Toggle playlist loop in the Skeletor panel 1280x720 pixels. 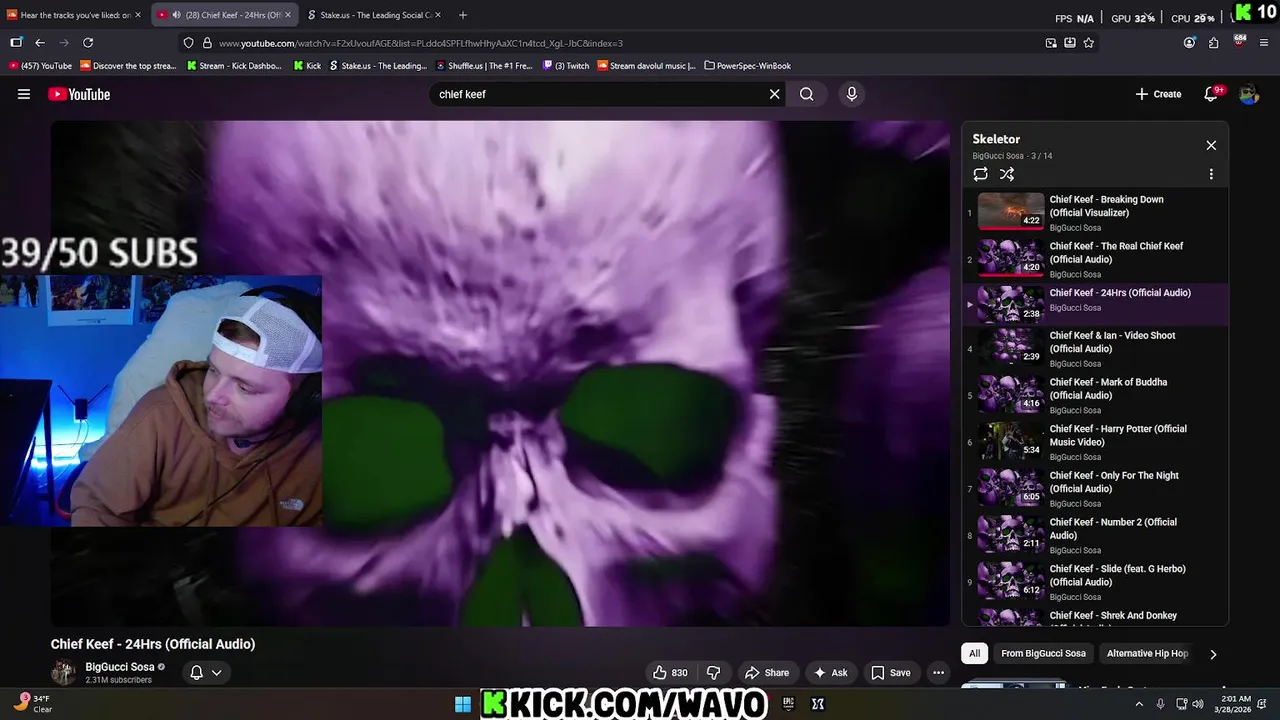(x=981, y=174)
